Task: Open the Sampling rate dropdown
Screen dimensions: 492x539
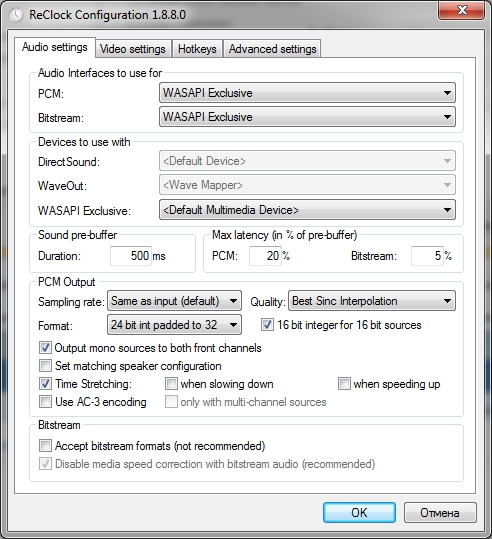Action: (174, 301)
